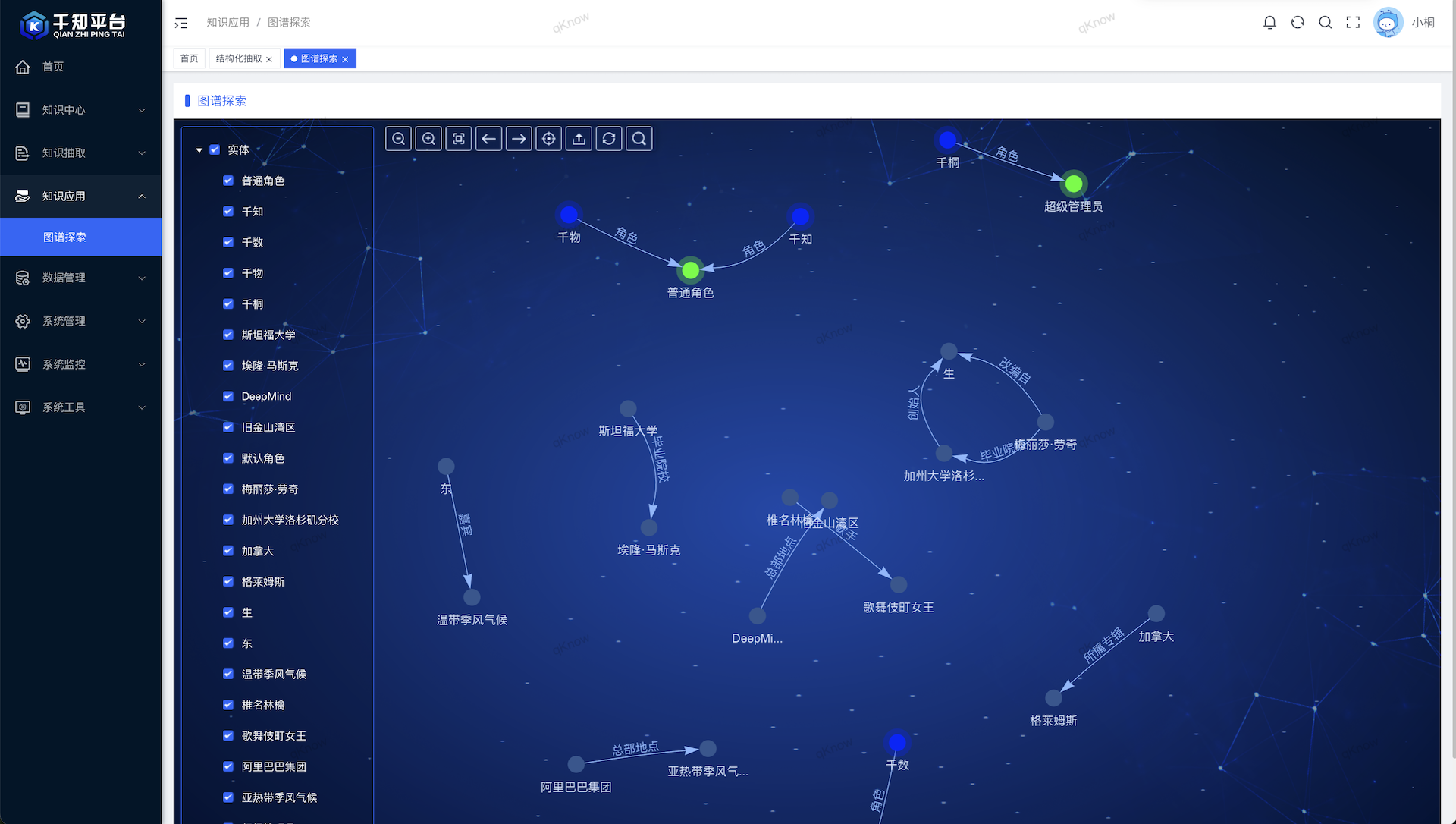Uncheck the 普通角色 entity checkbox
Image resolution: width=1456 pixels, height=824 pixels.
point(228,181)
